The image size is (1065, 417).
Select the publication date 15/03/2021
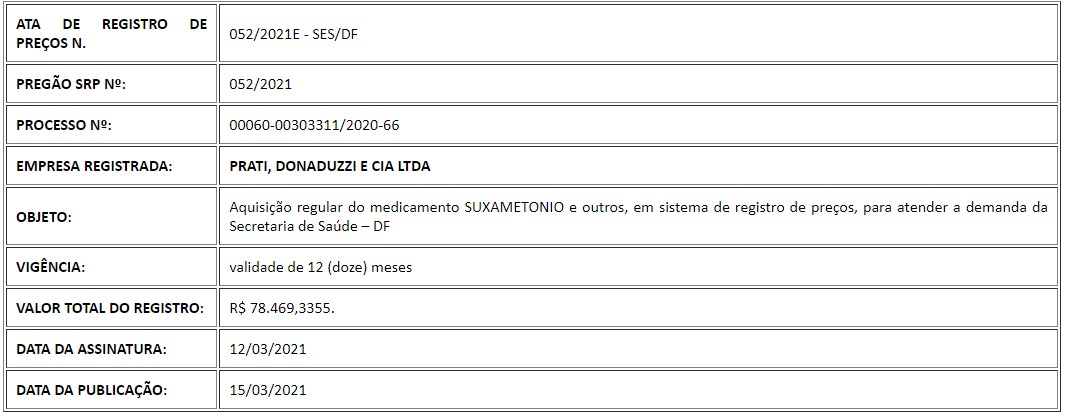pos(268,390)
